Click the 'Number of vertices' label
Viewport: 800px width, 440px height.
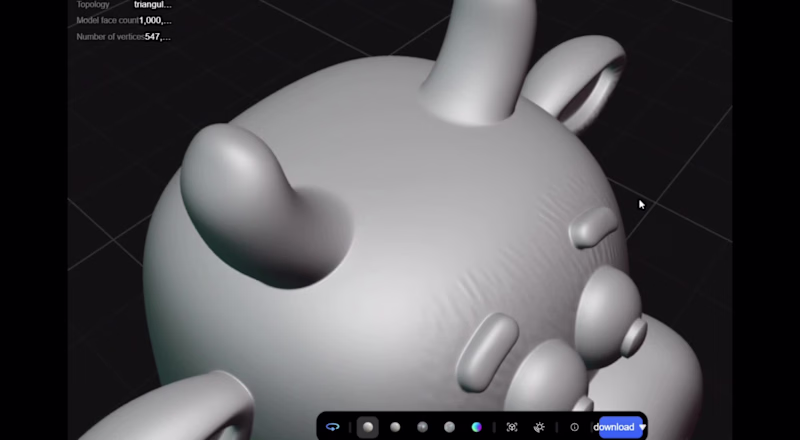110,37
